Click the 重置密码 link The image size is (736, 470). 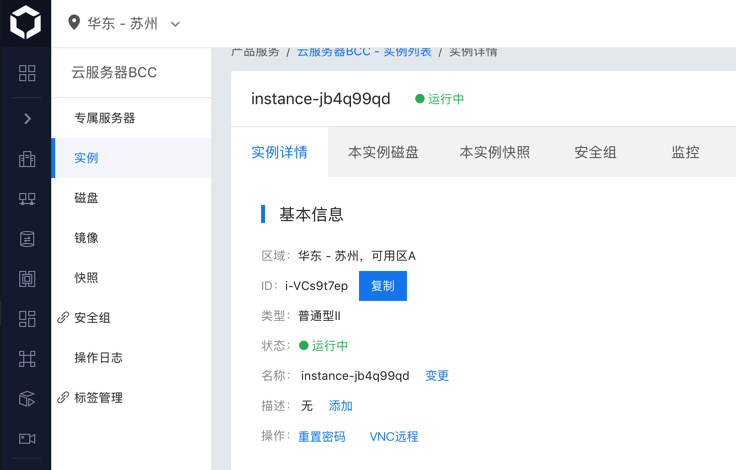[x=321, y=437]
